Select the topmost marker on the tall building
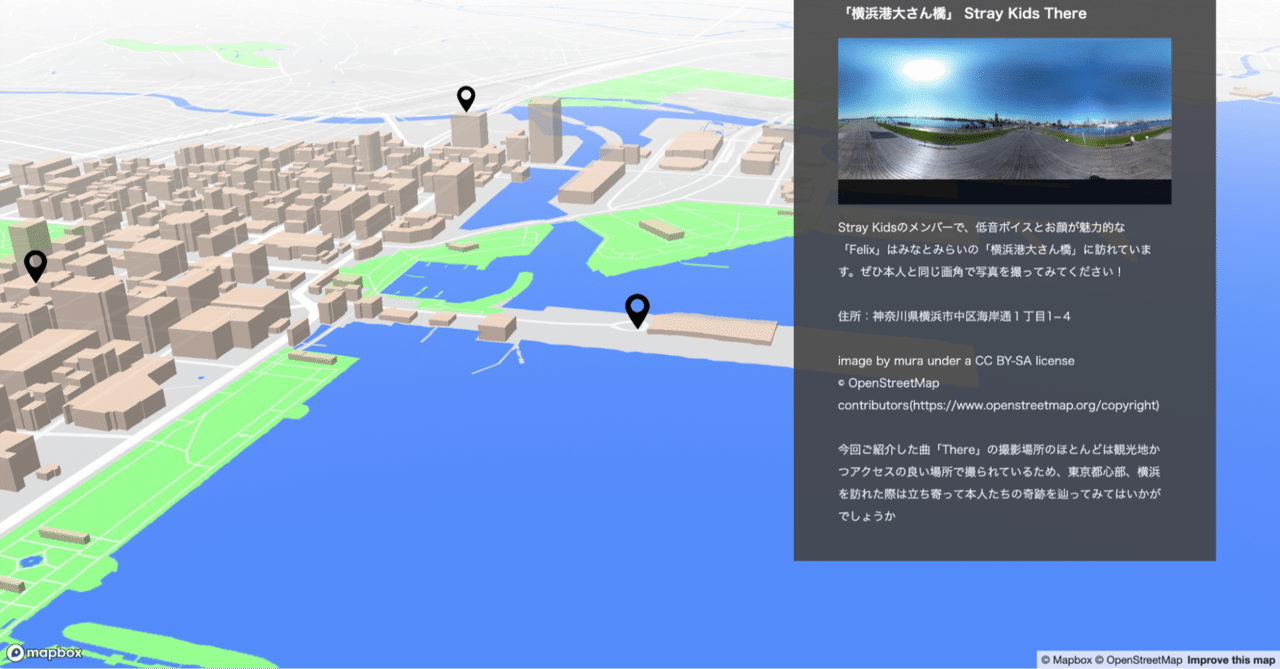The height and width of the screenshot is (669, 1280). [x=465, y=99]
